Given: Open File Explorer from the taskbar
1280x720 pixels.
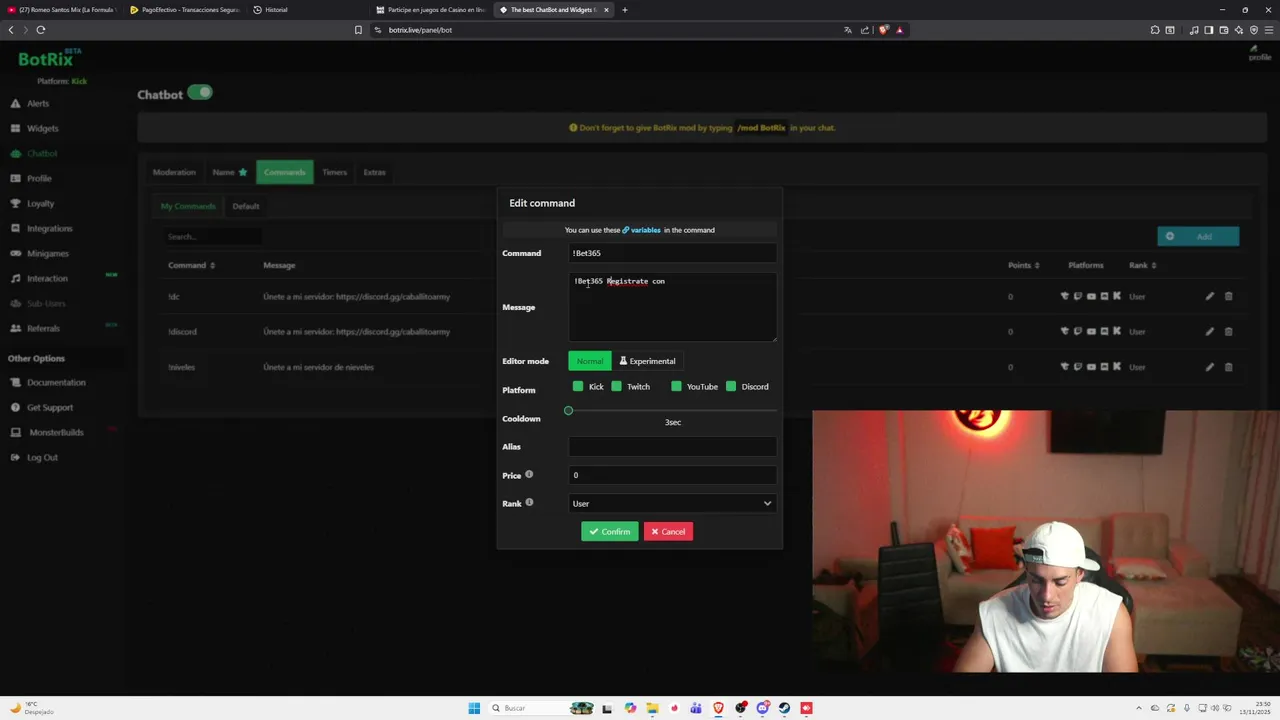Looking at the screenshot, I should pos(652,708).
